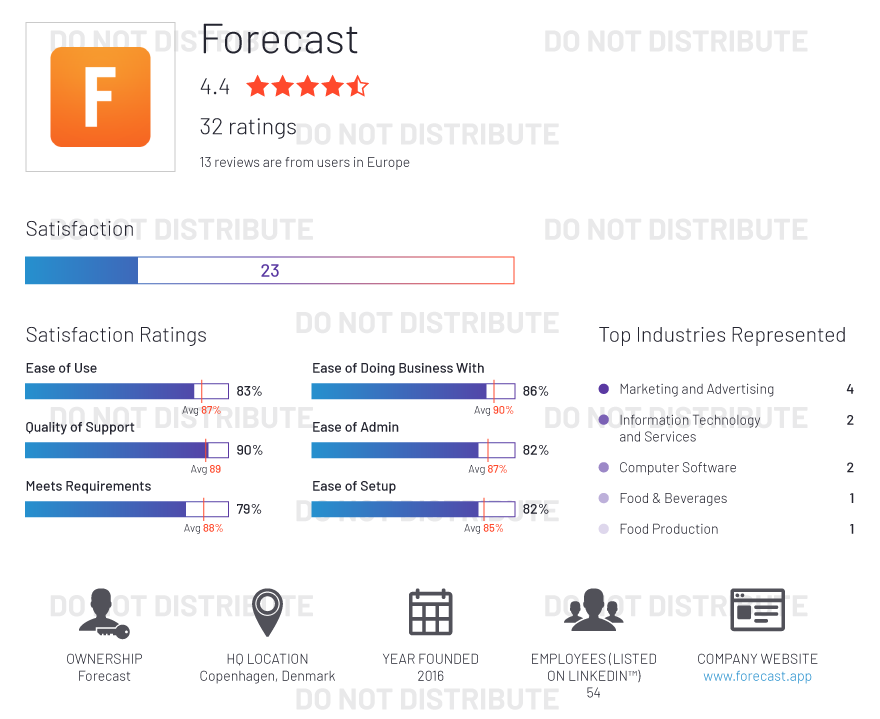Click the Ease of Setup rating bar
The height and width of the screenshot is (719, 880).
click(x=414, y=509)
